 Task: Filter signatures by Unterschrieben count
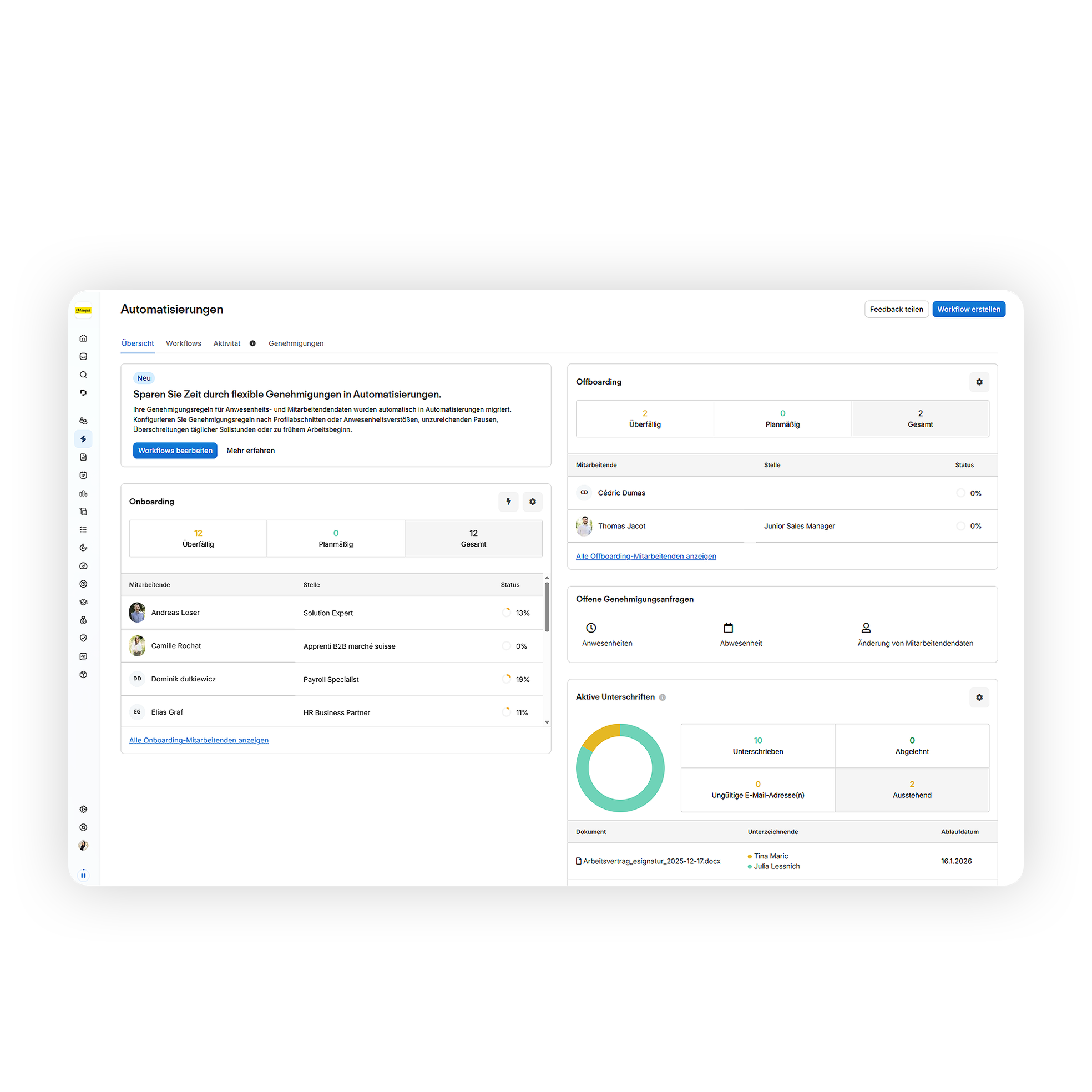click(757, 745)
